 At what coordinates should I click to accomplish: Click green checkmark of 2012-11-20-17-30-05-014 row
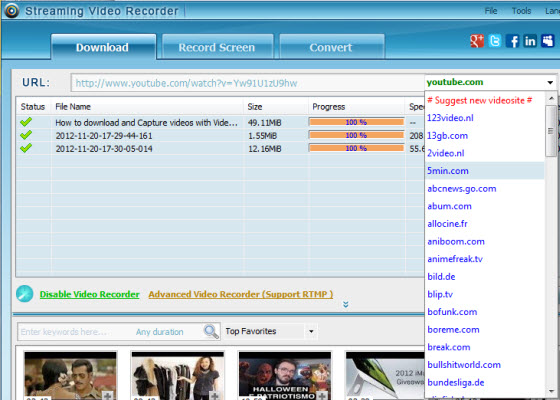tap(26, 148)
